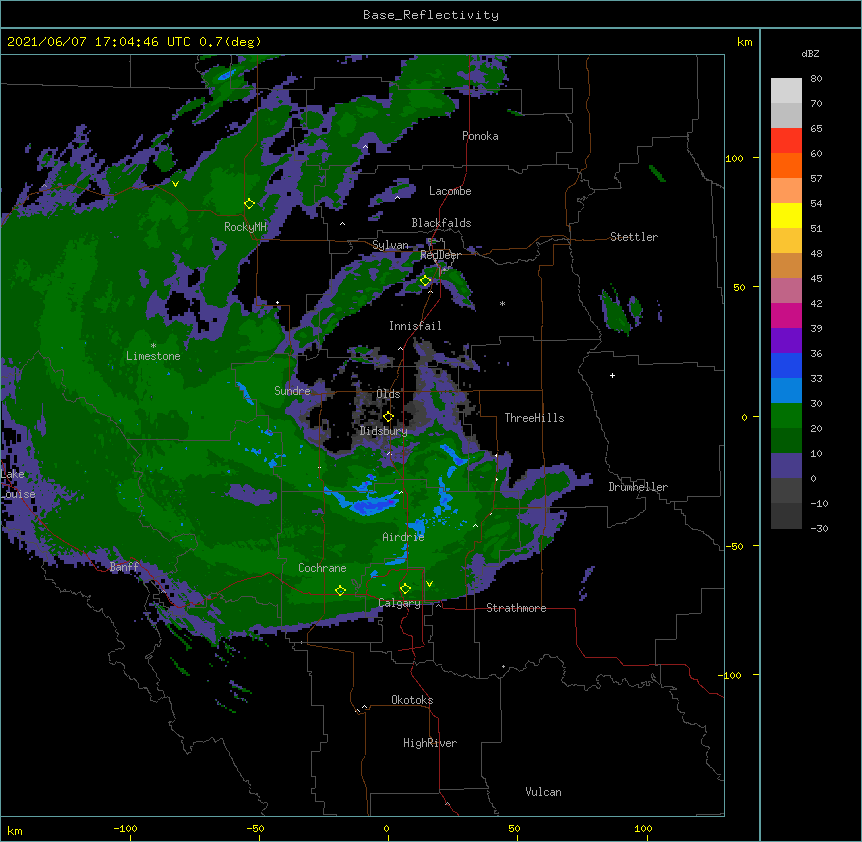Click the -30 value on dBZ legend
862x842 pixels.
pyautogui.click(x=819, y=529)
